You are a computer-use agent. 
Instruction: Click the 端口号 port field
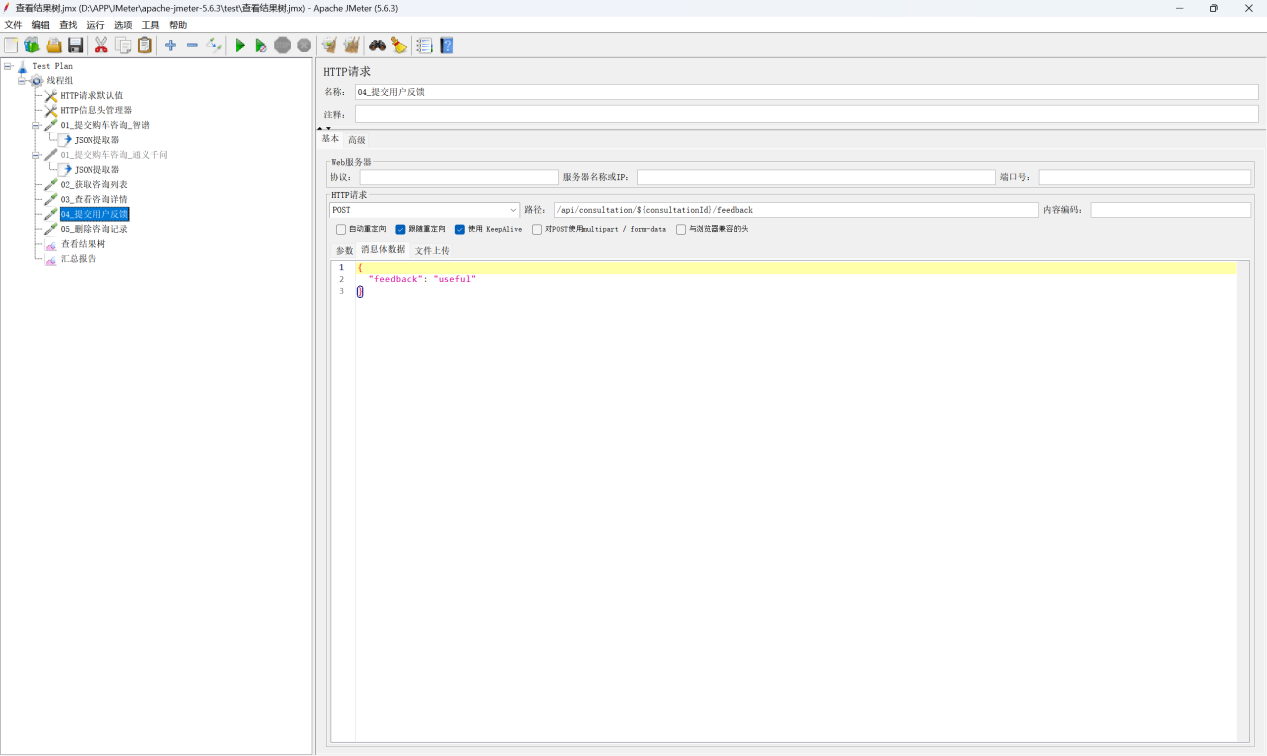point(1144,177)
